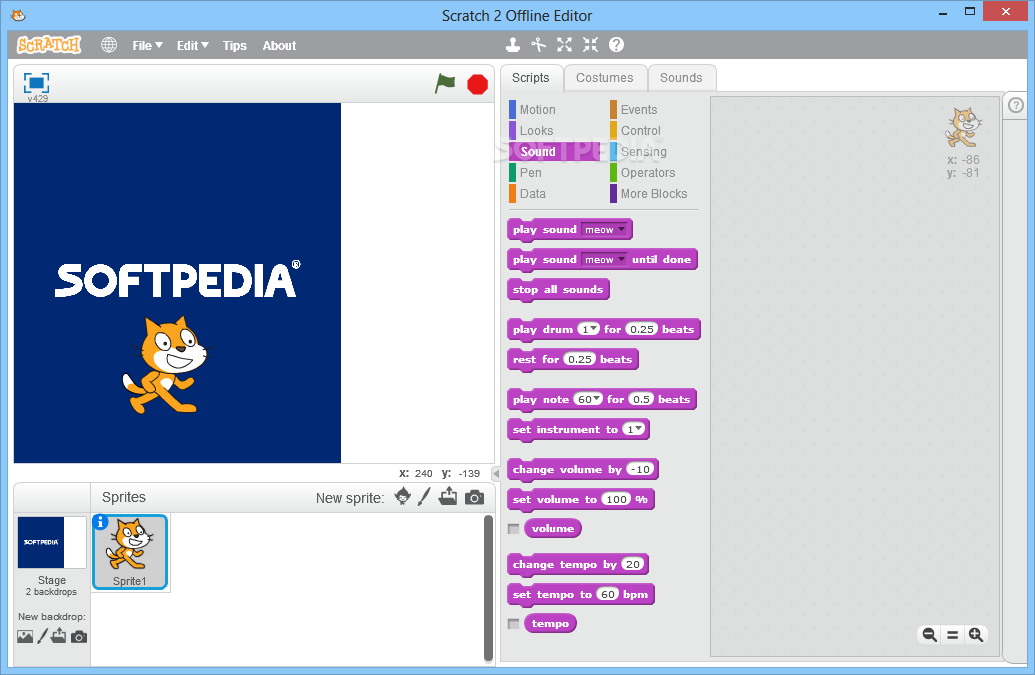Image resolution: width=1035 pixels, height=675 pixels.
Task: Click change volume by value field
Action: click(640, 469)
